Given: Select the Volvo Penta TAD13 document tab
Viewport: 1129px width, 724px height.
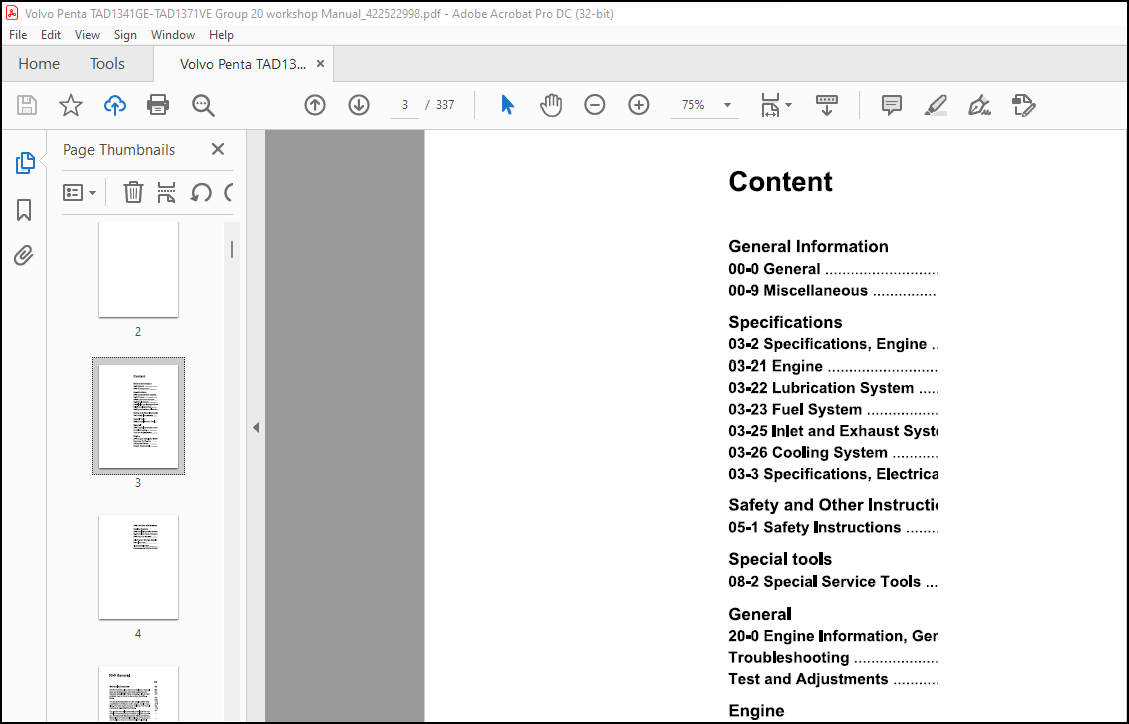Looking at the screenshot, I should point(243,64).
